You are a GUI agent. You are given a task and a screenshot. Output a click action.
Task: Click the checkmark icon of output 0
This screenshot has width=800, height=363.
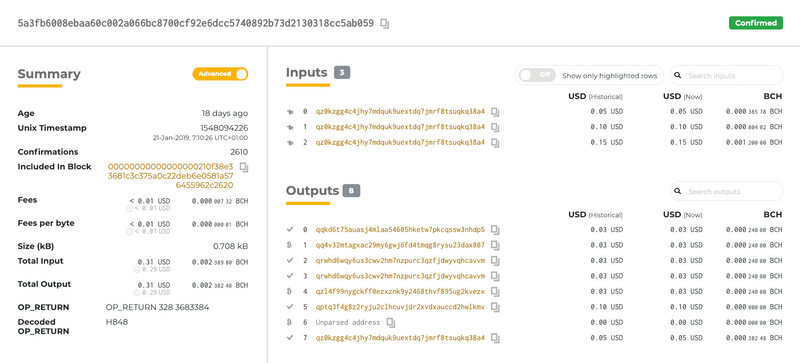tap(290, 229)
